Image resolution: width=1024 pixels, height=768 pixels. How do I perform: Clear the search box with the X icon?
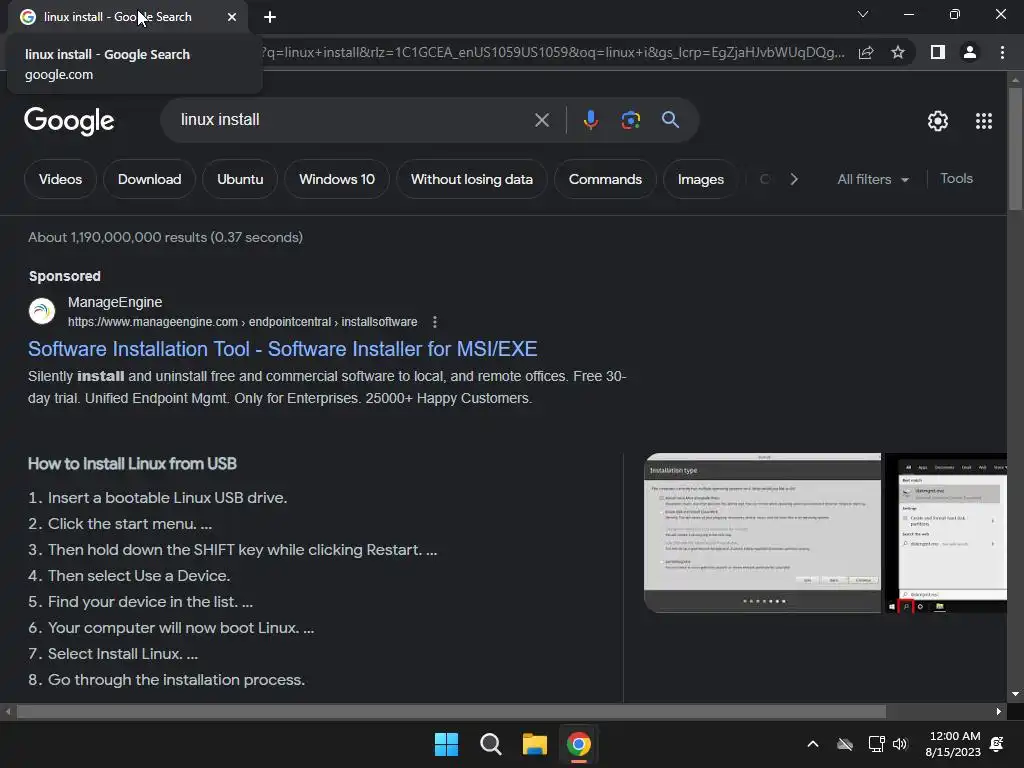click(x=541, y=120)
